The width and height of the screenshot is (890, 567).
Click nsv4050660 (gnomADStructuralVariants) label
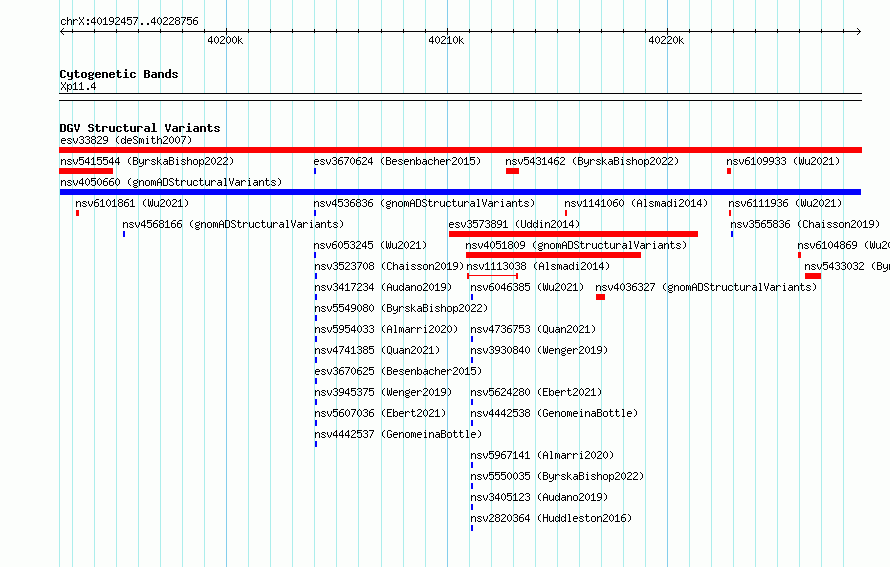[x=171, y=182]
